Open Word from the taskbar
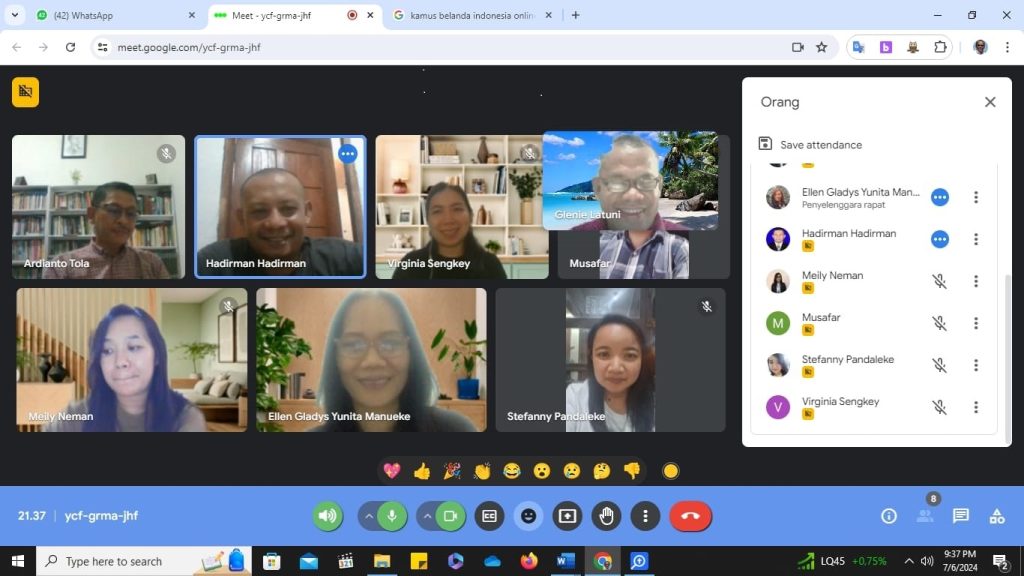 (566, 561)
